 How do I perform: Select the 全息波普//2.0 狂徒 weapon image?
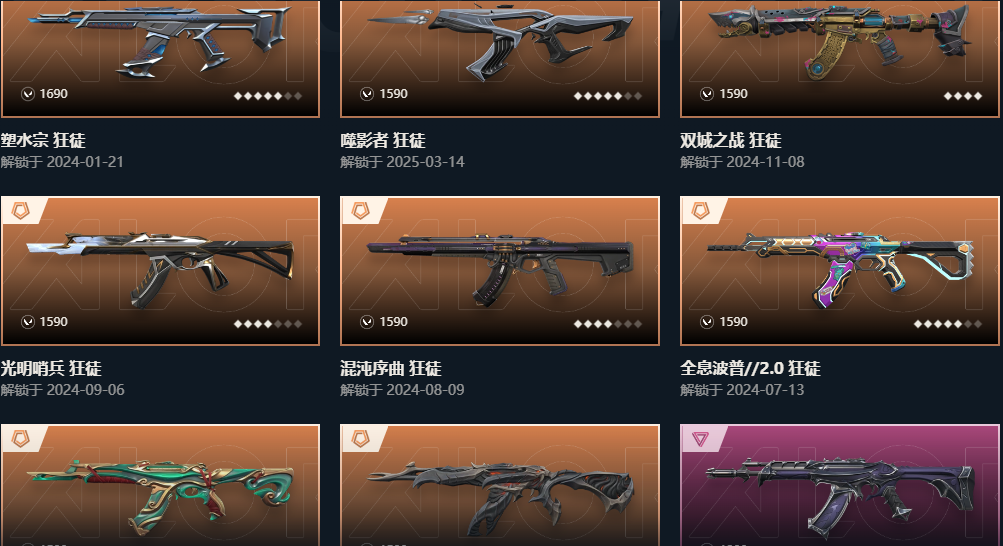click(839, 271)
